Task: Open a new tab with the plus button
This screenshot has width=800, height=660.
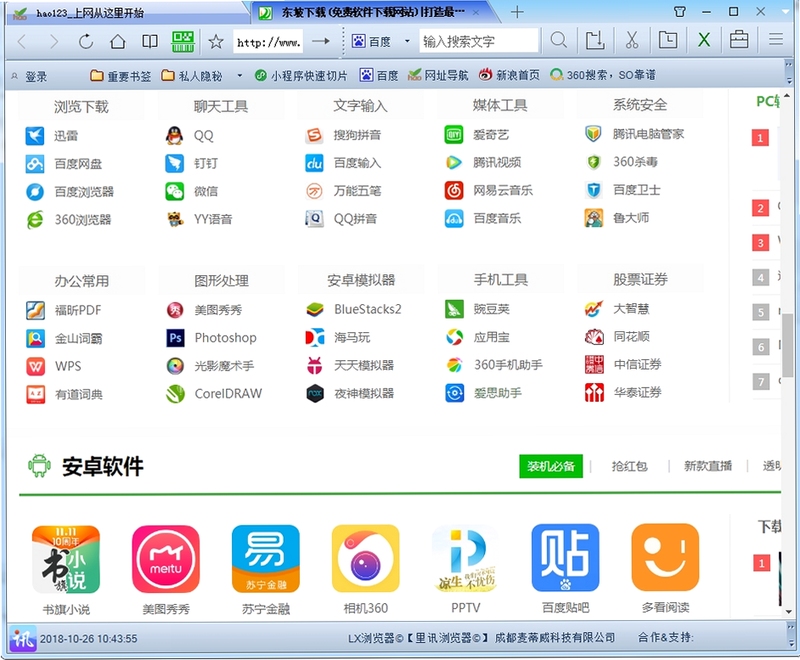Action: [x=517, y=12]
